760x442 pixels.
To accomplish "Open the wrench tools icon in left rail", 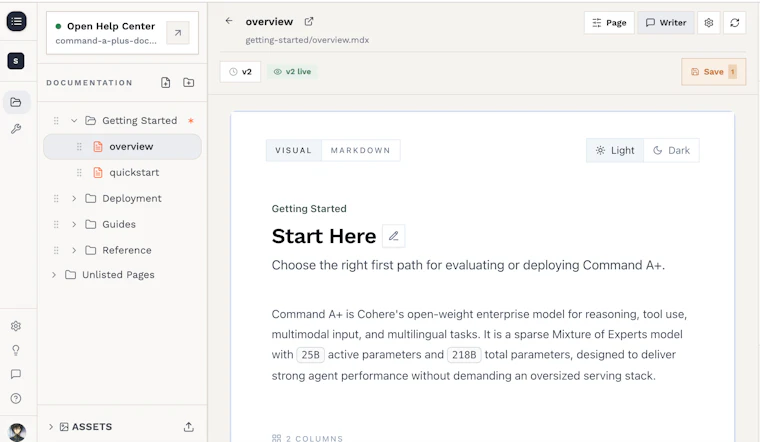I will [x=16, y=128].
